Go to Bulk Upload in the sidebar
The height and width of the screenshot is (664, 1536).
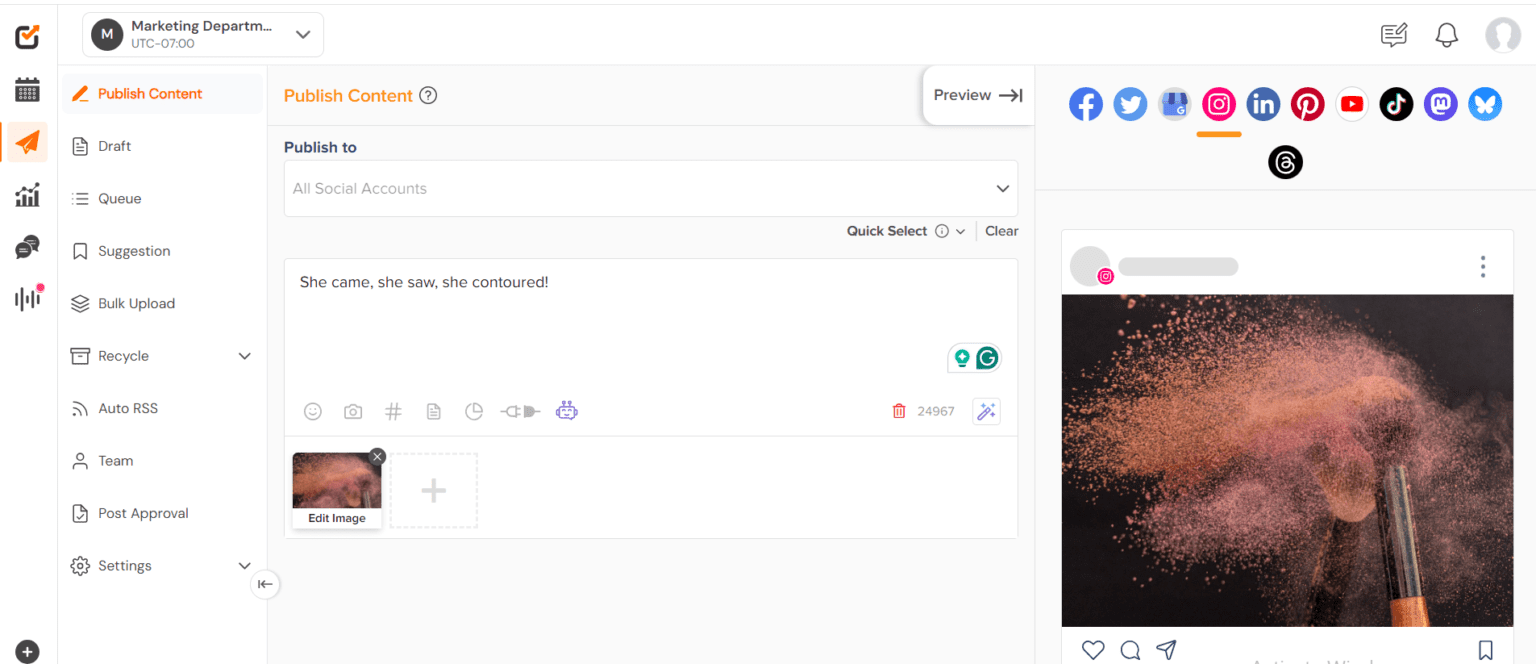pyautogui.click(x=134, y=303)
